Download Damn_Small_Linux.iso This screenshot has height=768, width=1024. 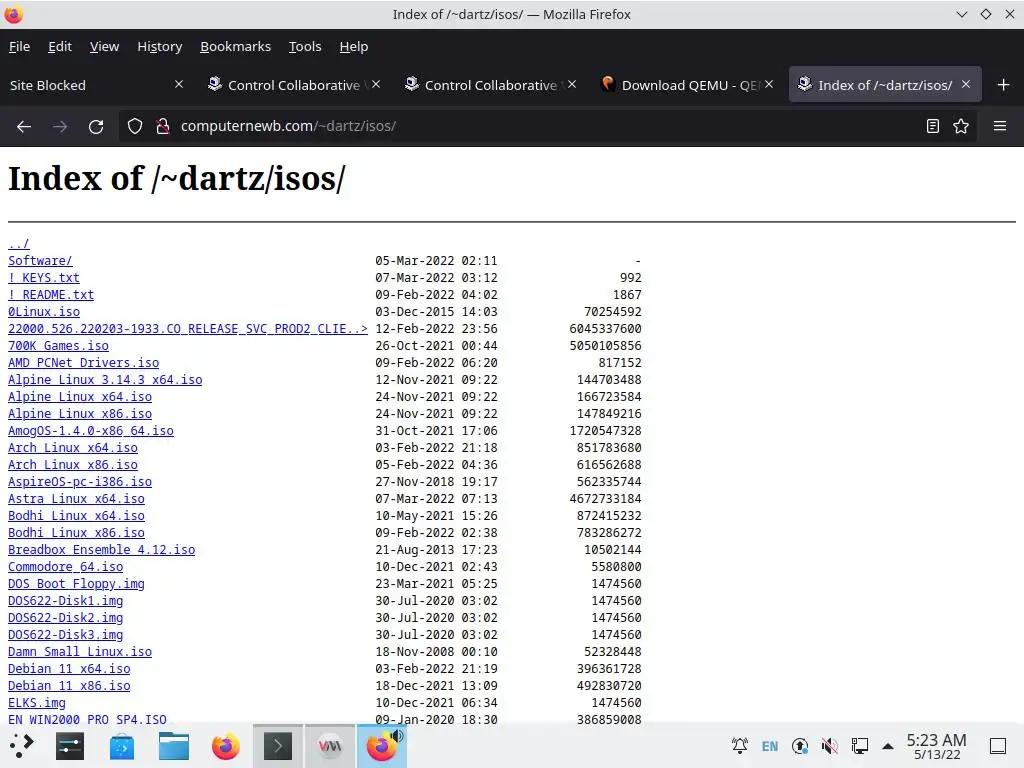tap(80, 651)
